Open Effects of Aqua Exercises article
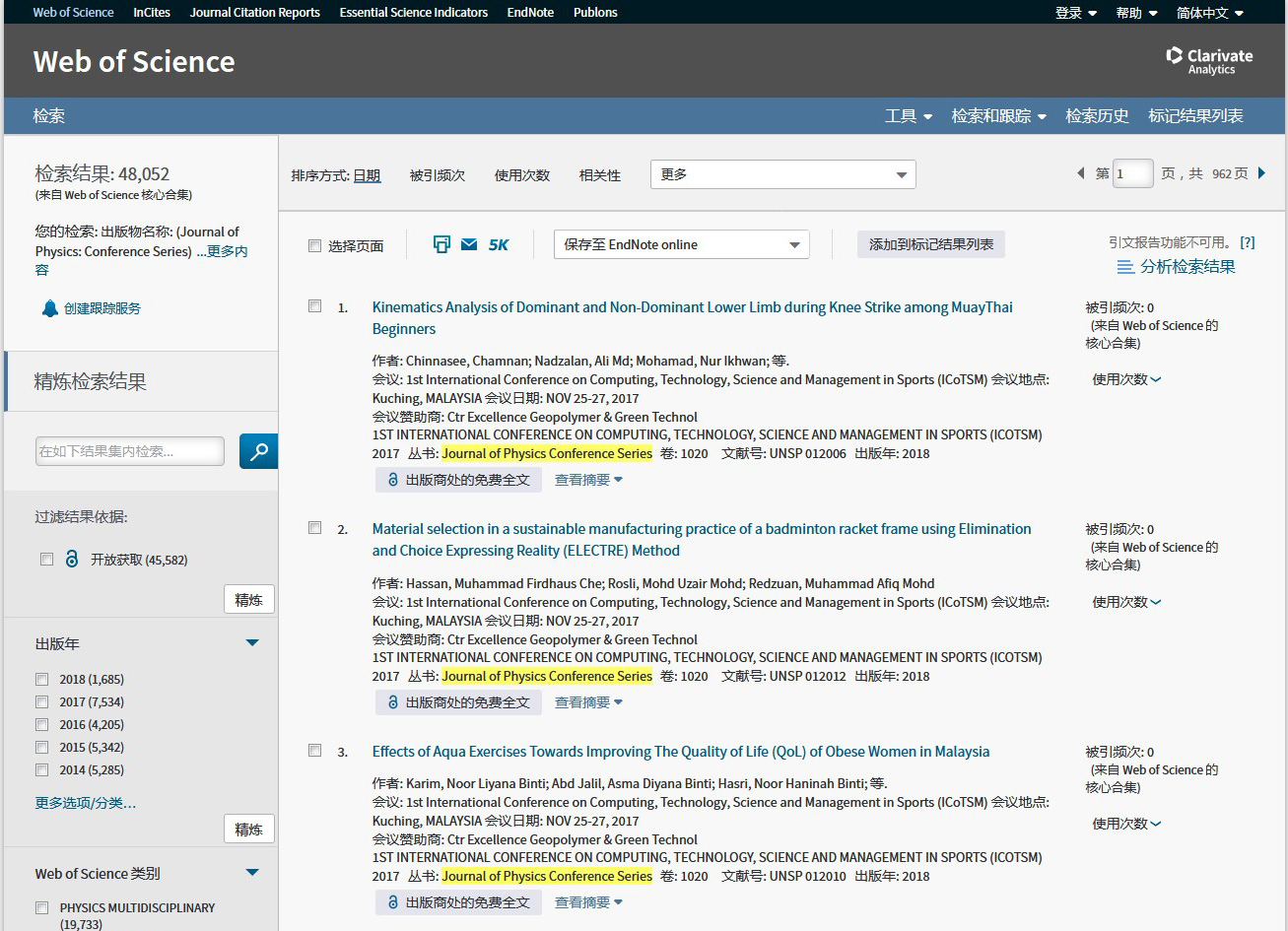Viewport: 1288px width, 931px height. pyautogui.click(x=681, y=752)
